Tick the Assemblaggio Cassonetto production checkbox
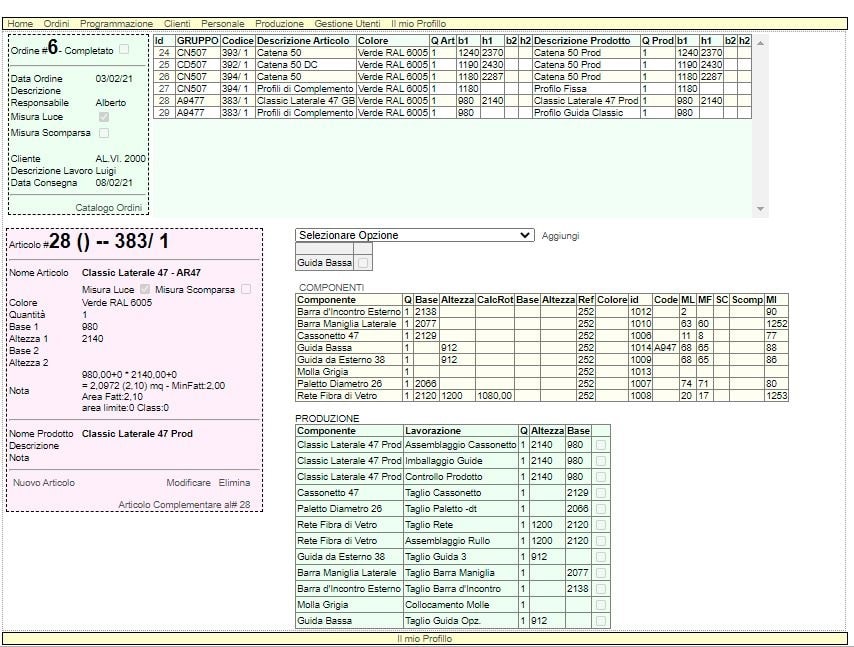Viewport: 854px width, 647px height. [x=601, y=445]
